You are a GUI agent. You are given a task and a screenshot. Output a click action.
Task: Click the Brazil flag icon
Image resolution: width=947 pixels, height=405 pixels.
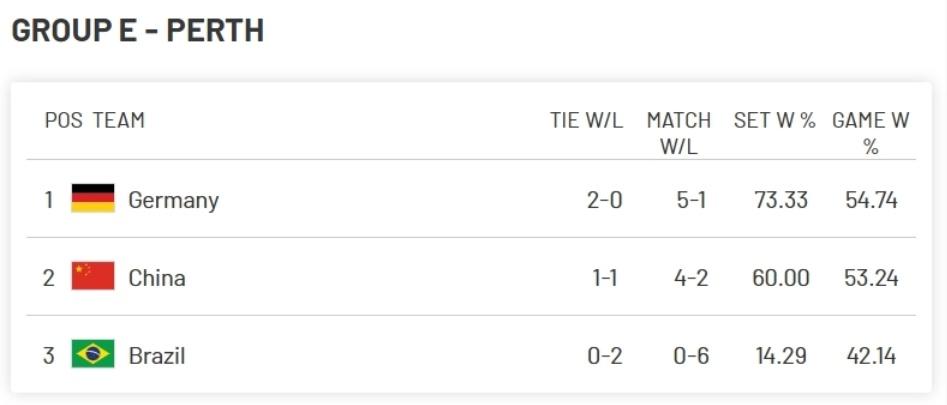pyautogui.click(x=93, y=355)
